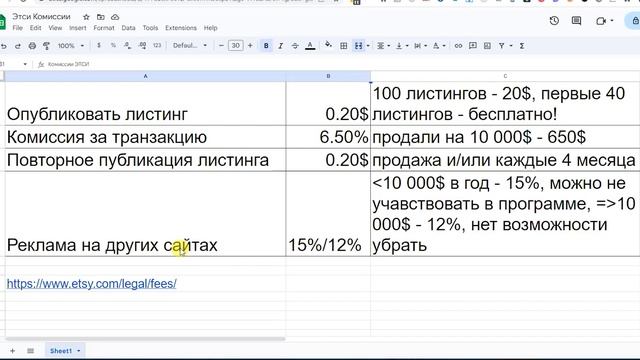Decrease font size with minus

coord(221,46)
